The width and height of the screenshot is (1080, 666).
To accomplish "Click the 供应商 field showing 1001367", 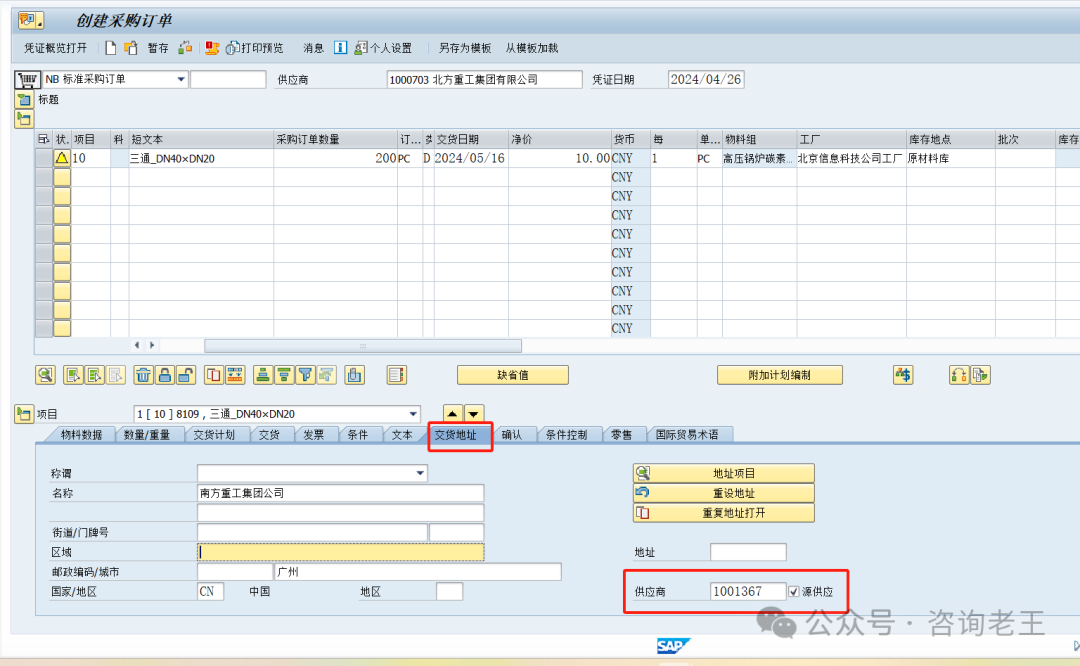I will pyautogui.click(x=748, y=592).
